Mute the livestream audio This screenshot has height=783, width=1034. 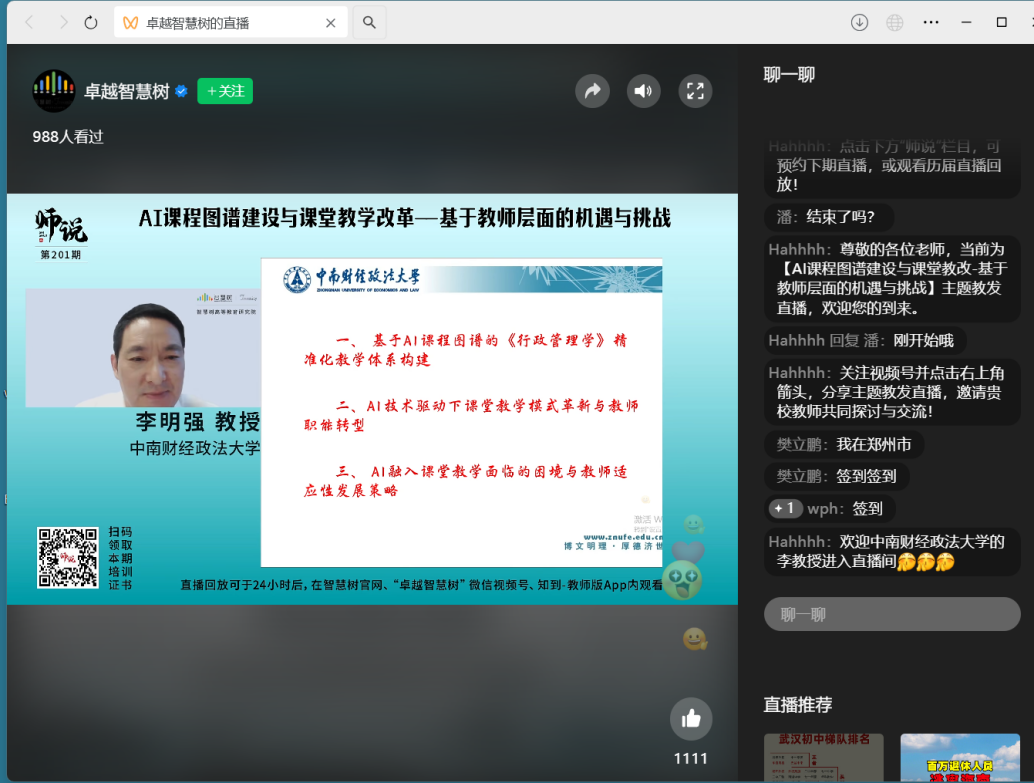click(x=644, y=92)
